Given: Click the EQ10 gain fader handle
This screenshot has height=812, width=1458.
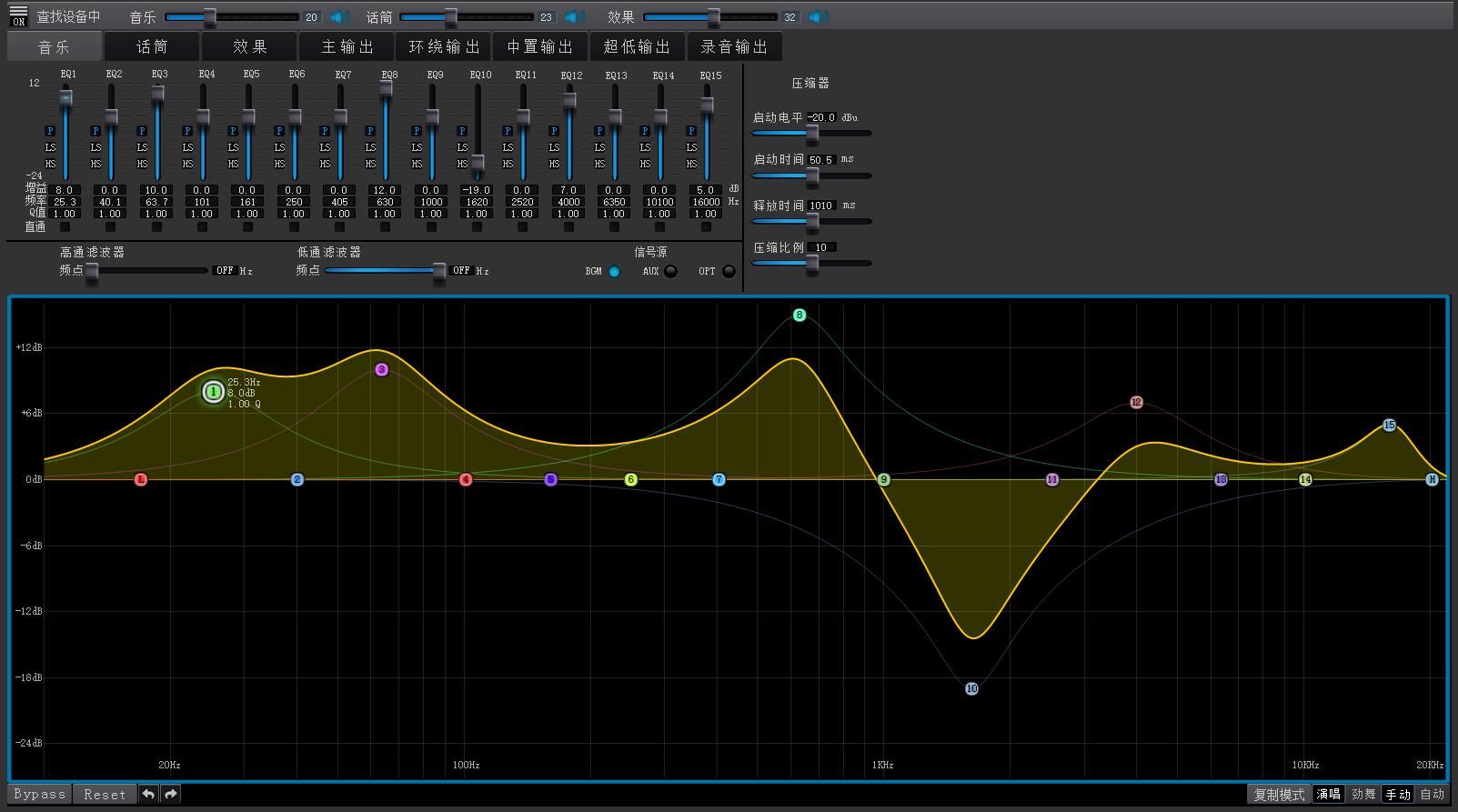Looking at the screenshot, I should tap(477, 163).
